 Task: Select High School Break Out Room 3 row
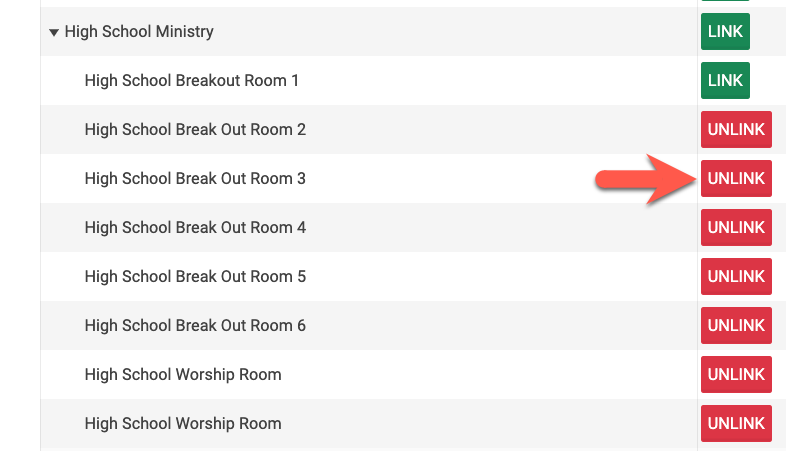(195, 178)
